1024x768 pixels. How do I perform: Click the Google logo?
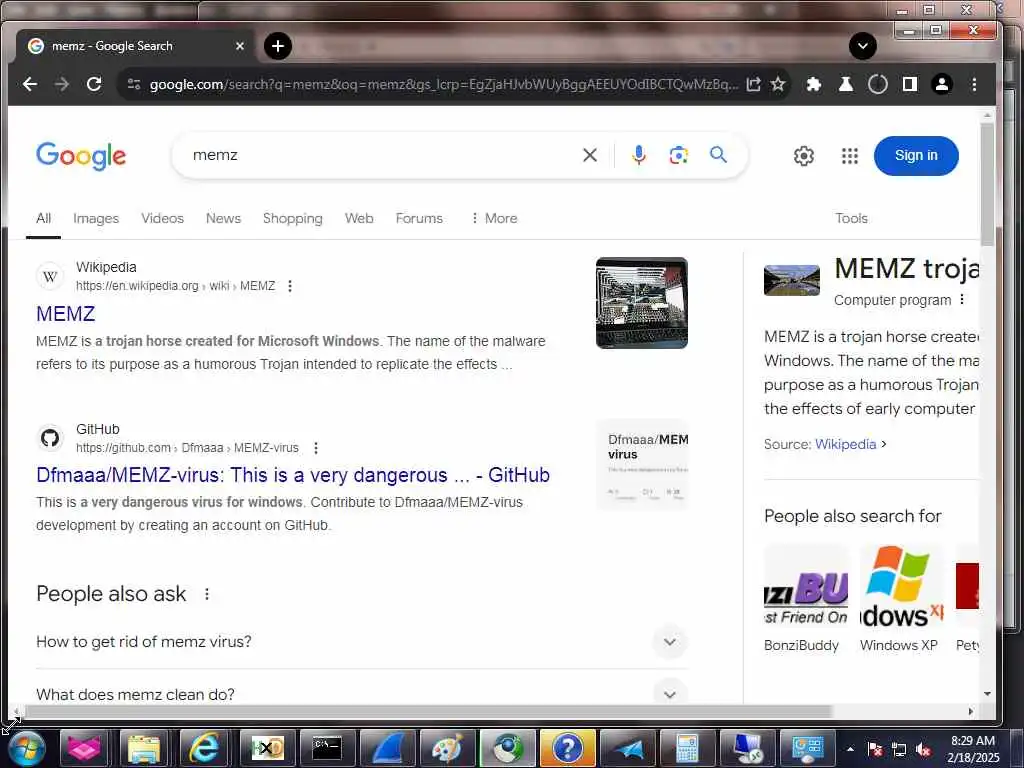click(x=81, y=155)
